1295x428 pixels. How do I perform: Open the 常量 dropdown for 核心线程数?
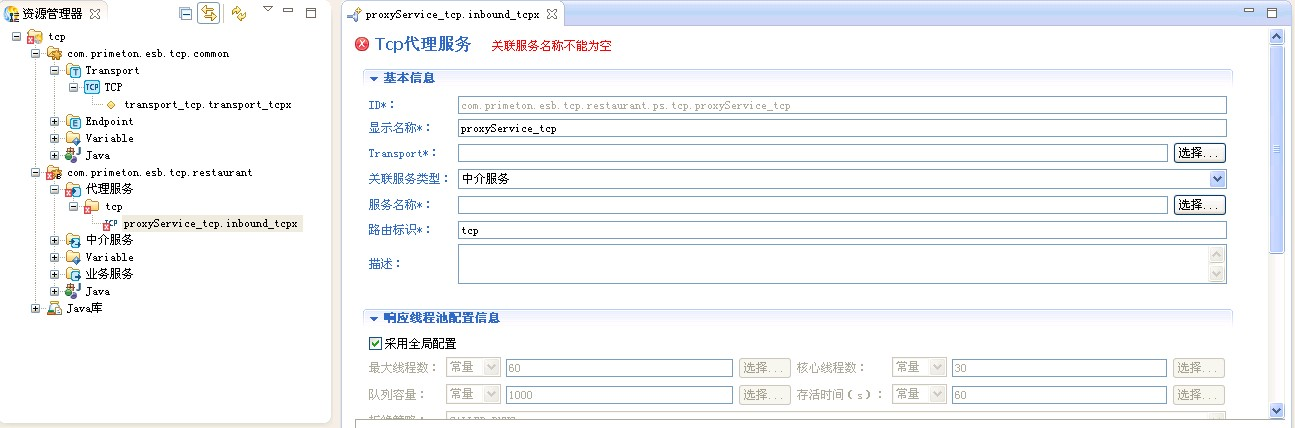click(x=937, y=368)
